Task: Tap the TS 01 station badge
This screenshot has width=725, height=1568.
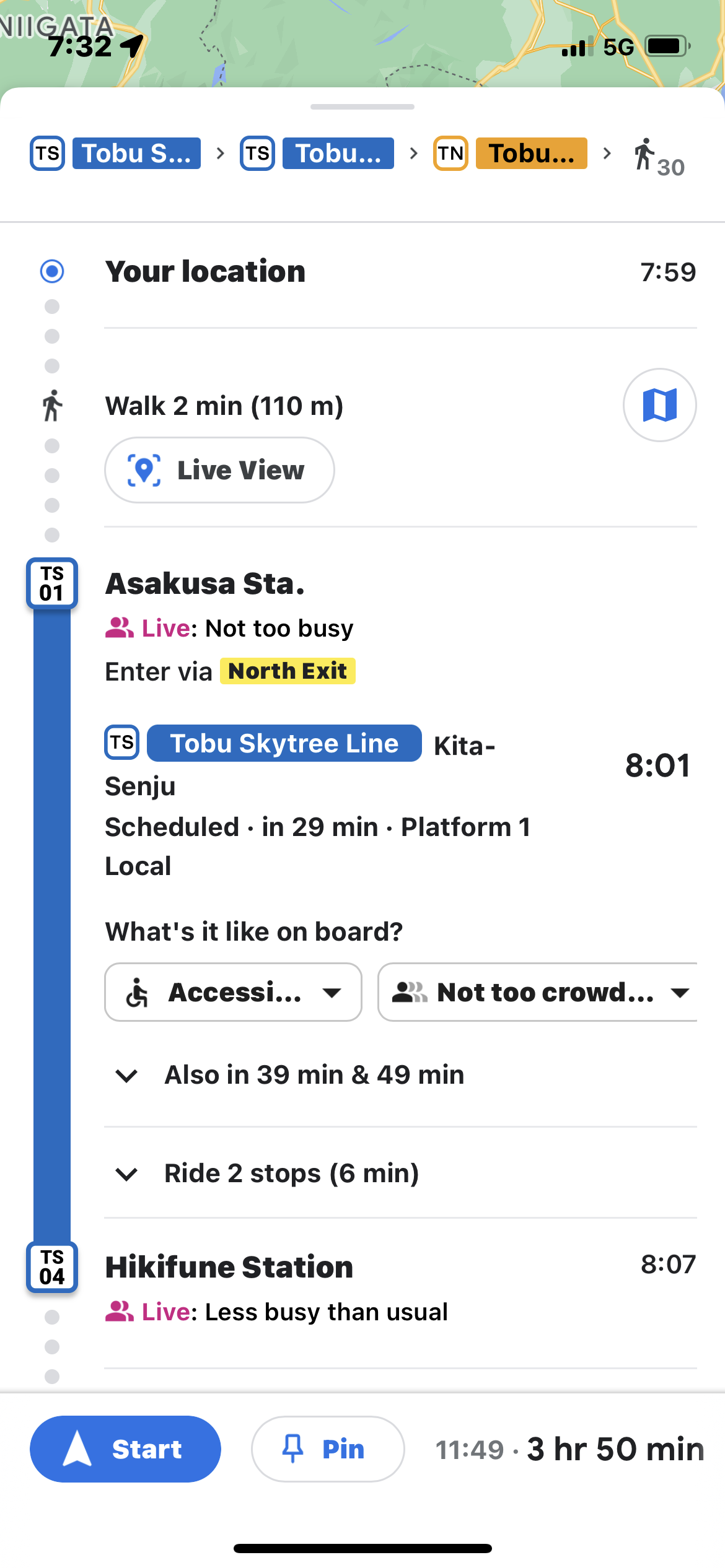Action: click(x=52, y=583)
